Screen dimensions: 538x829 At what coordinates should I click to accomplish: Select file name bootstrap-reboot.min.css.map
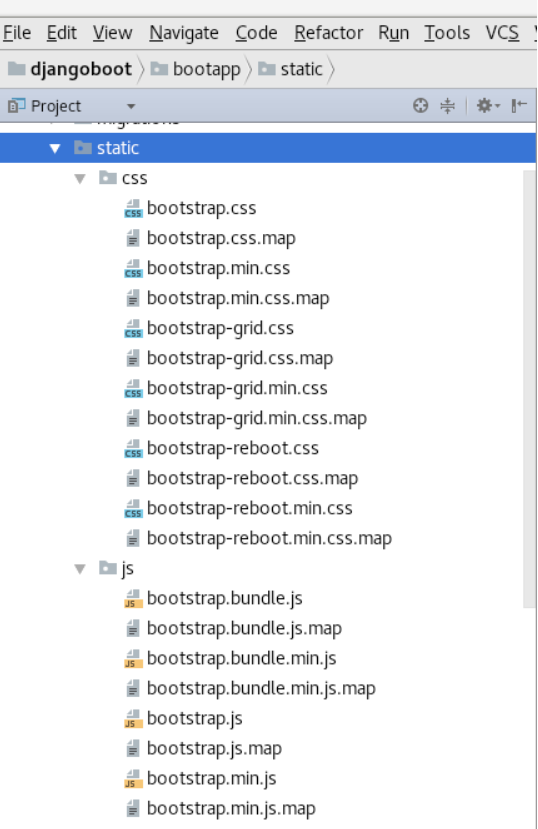pyautogui.click(x=270, y=538)
